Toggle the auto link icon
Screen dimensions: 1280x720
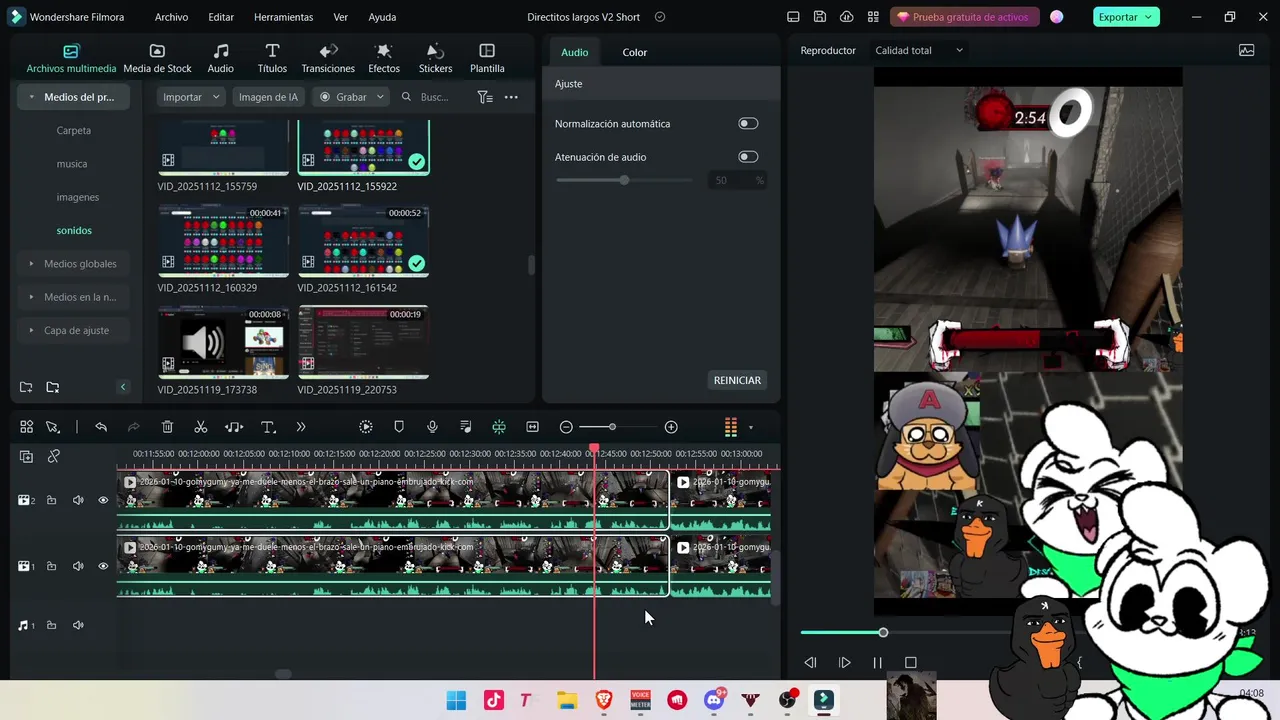click(54, 456)
